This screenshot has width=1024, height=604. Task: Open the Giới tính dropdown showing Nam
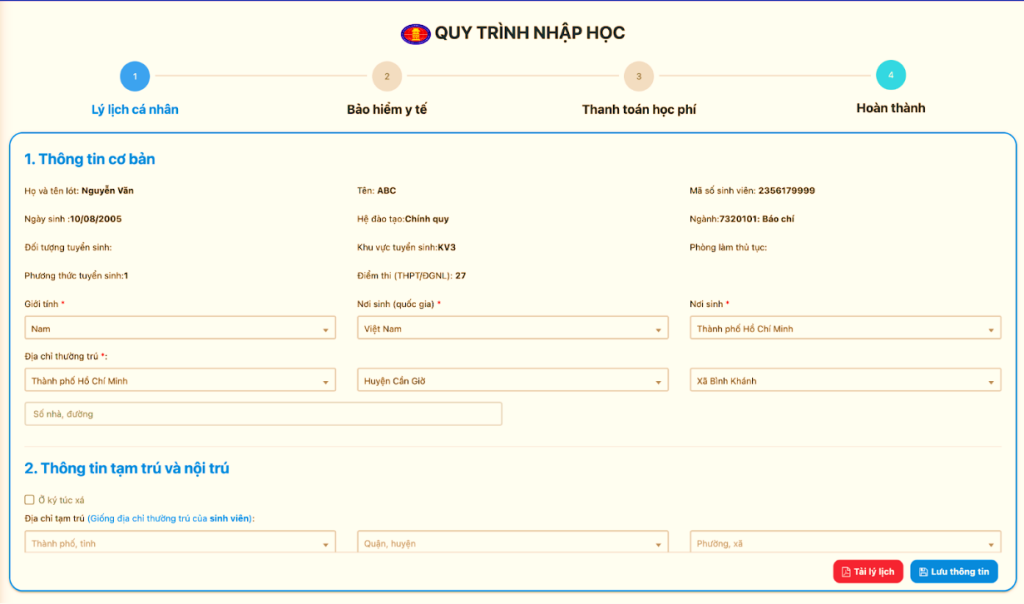180,327
